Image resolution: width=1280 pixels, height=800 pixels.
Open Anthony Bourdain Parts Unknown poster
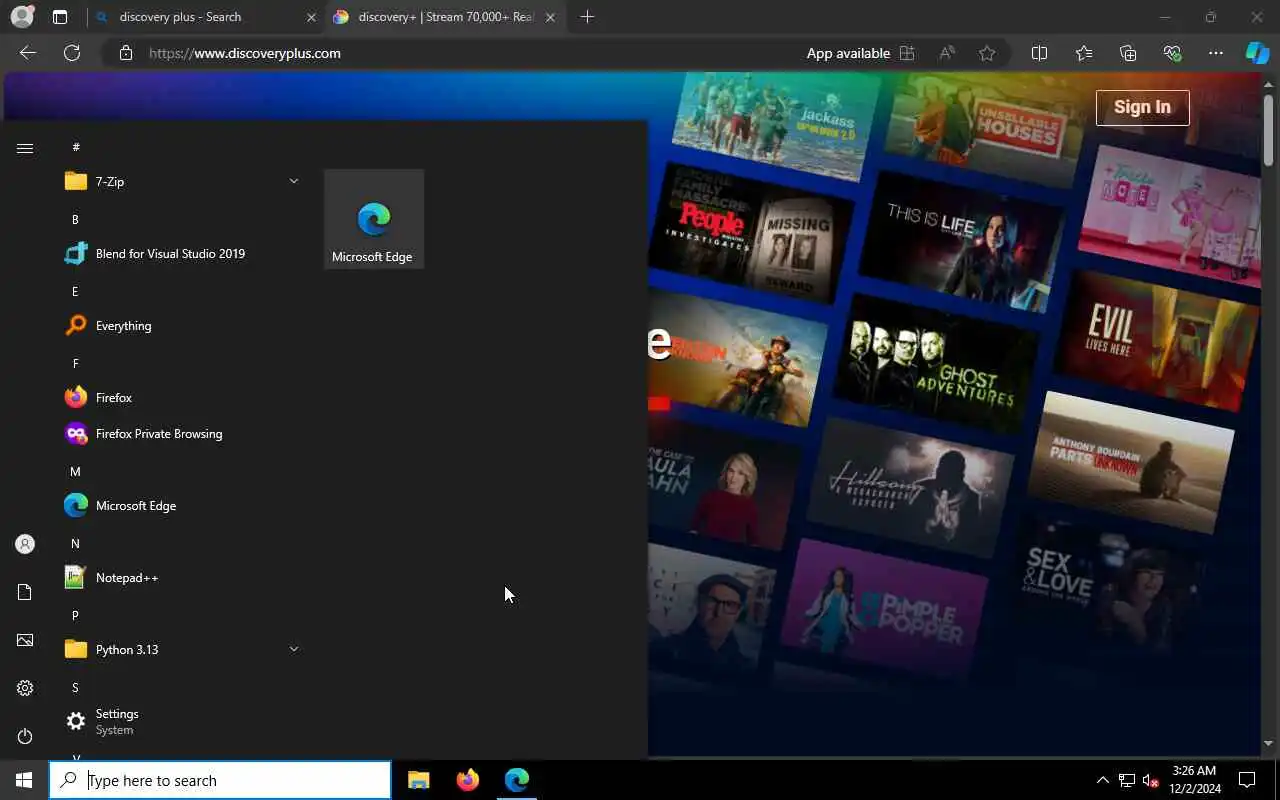1130,462
